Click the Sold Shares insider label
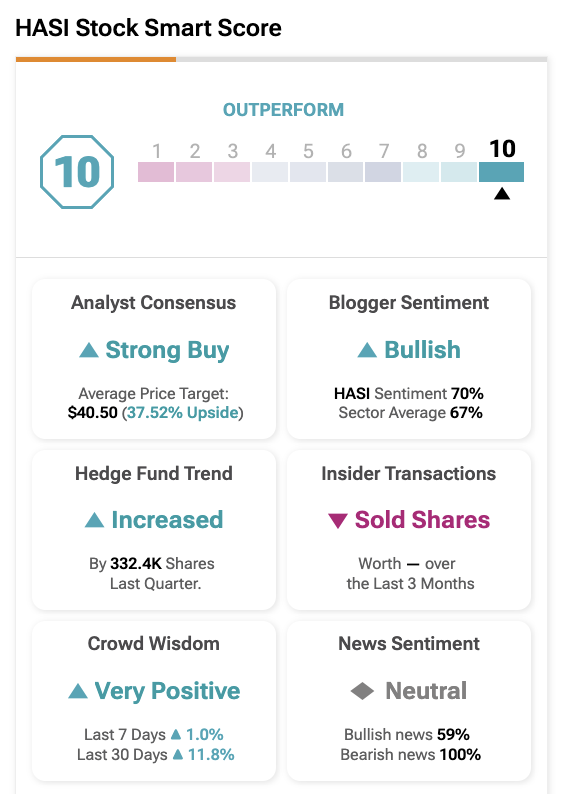Image resolution: width=564 pixels, height=794 pixels. click(x=422, y=520)
